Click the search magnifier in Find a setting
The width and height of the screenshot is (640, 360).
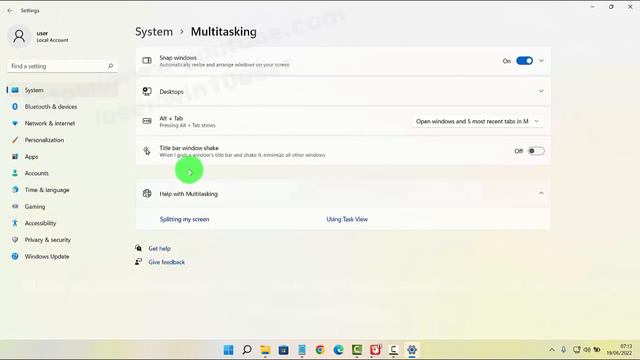(110, 66)
